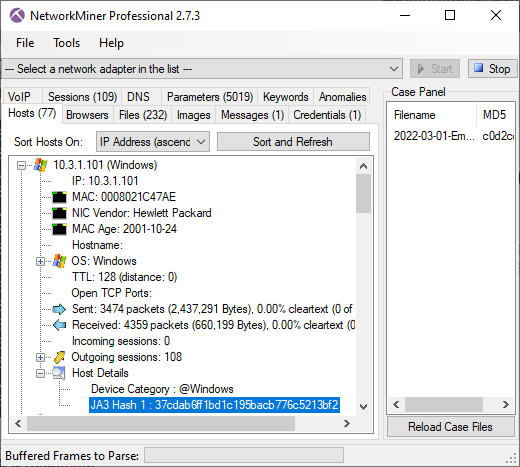Viewport: 520px width, 467px height.
Task: Maximize the NetworkMiner window
Action: pyautogui.click(x=450, y=15)
